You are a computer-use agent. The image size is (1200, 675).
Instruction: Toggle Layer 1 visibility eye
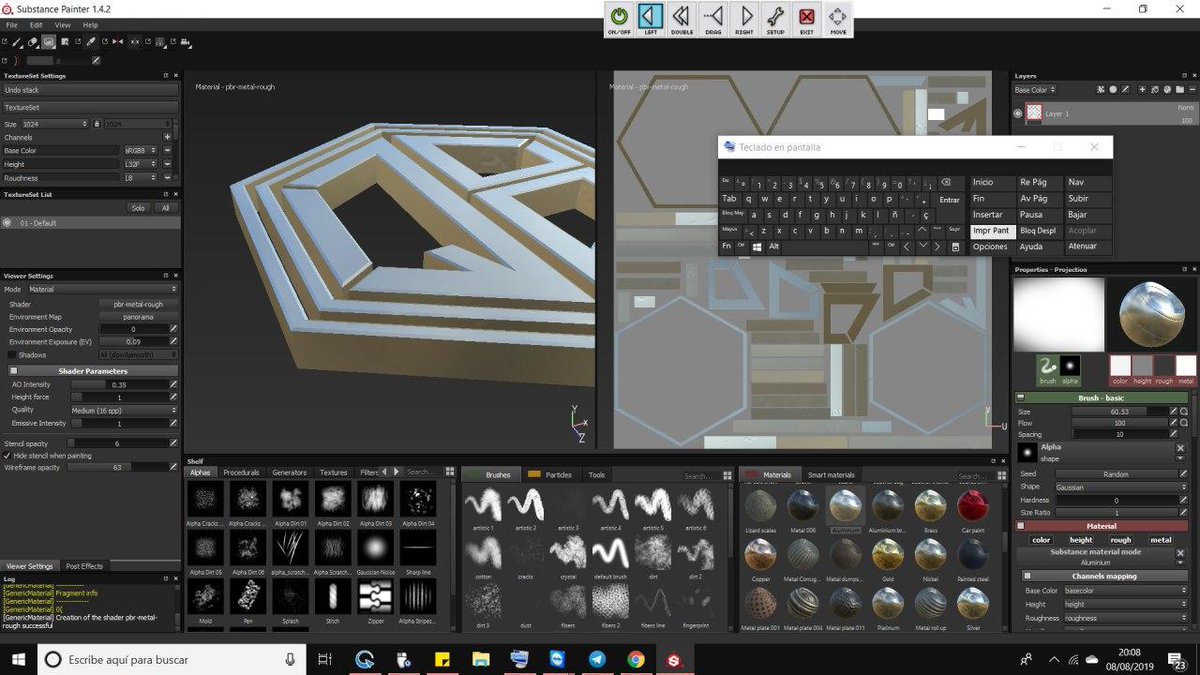(x=1018, y=113)
